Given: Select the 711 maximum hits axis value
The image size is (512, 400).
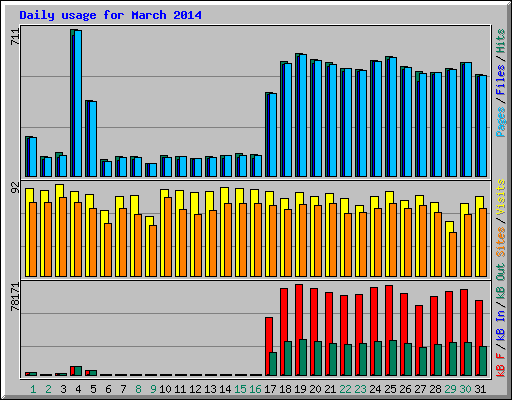Looking at the screenshot, I should [15, 36].
